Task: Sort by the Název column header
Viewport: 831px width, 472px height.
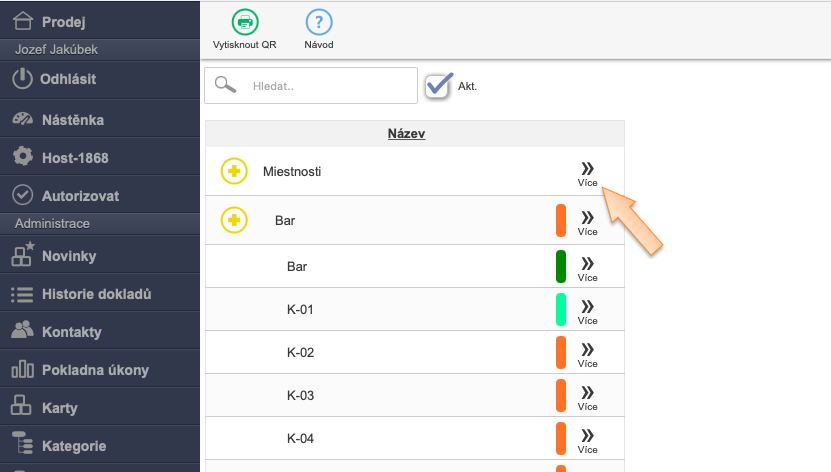Action: 407,133
